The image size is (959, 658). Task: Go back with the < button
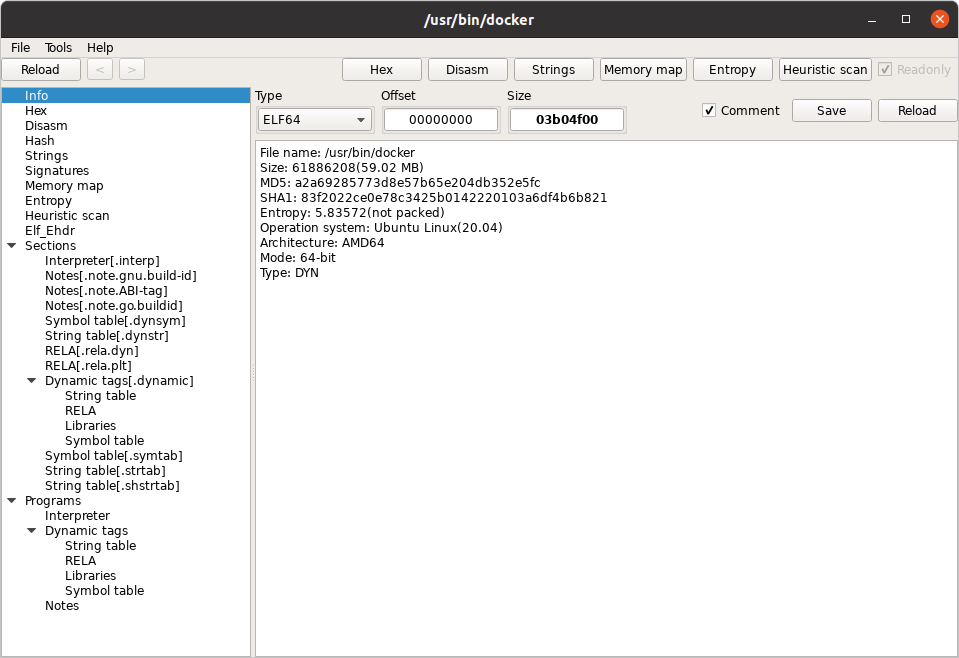(100, 70)
